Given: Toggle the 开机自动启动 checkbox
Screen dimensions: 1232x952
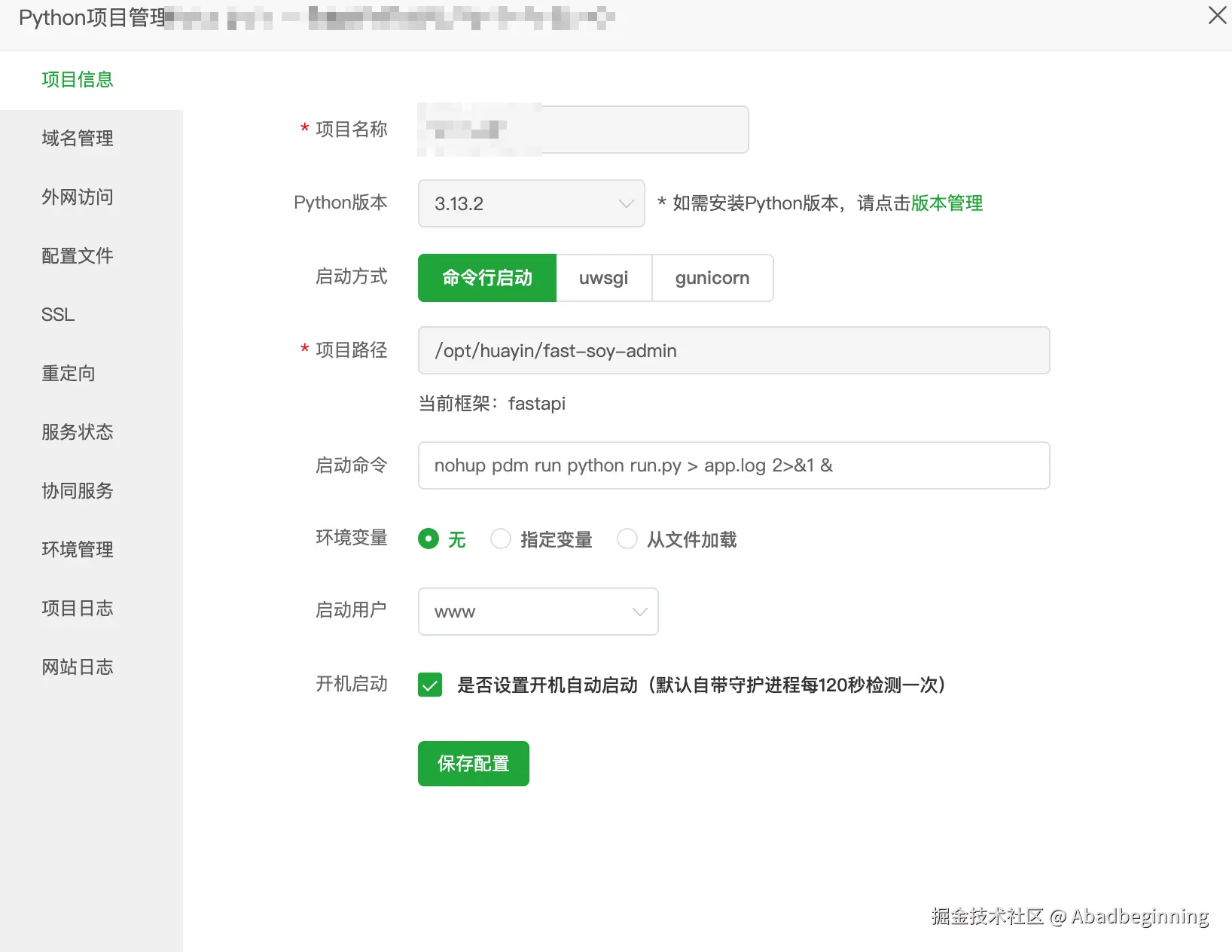Looking at the screenshot, I should pyautogui.click(x=430, y=685).
